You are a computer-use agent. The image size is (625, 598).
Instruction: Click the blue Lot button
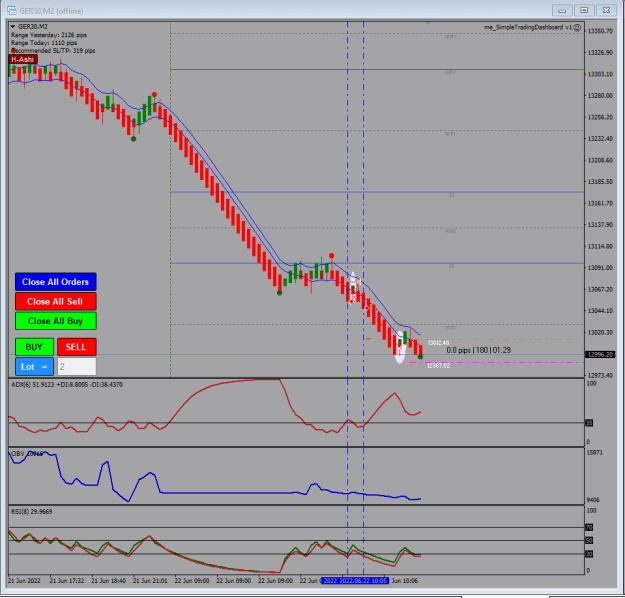(x=34, y=366)
